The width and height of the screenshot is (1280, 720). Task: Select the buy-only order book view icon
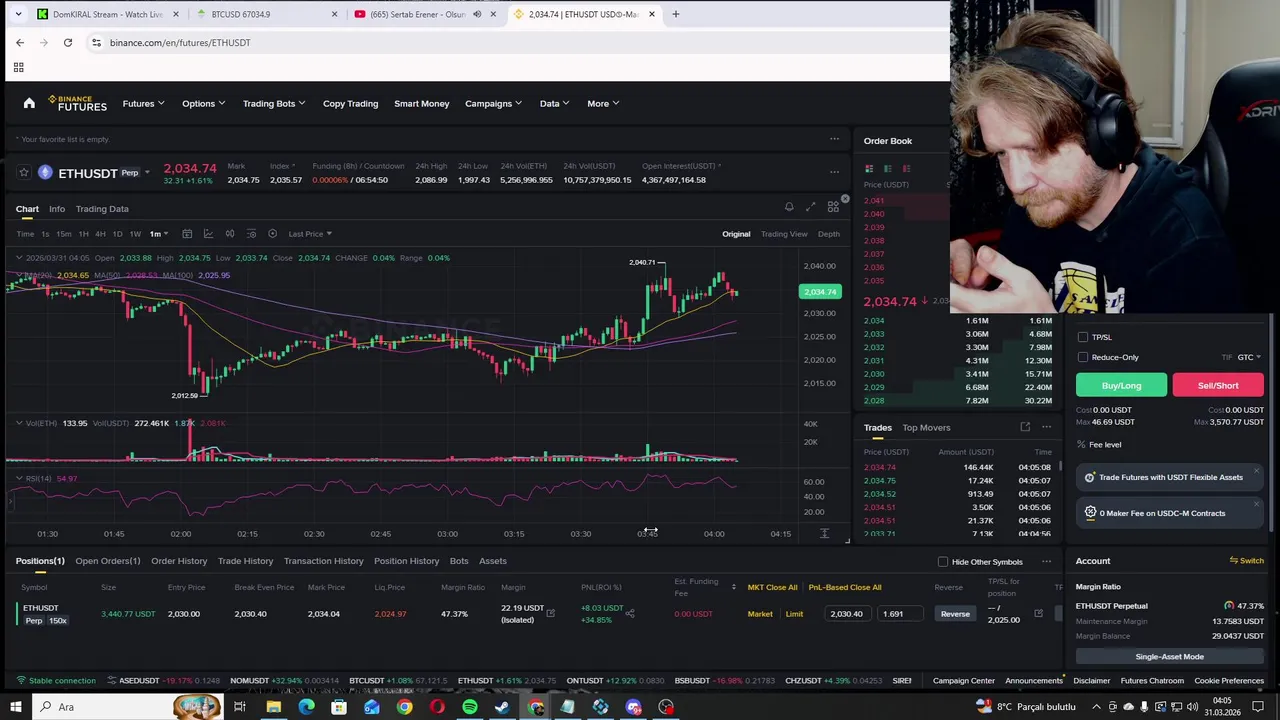(887, 169)
